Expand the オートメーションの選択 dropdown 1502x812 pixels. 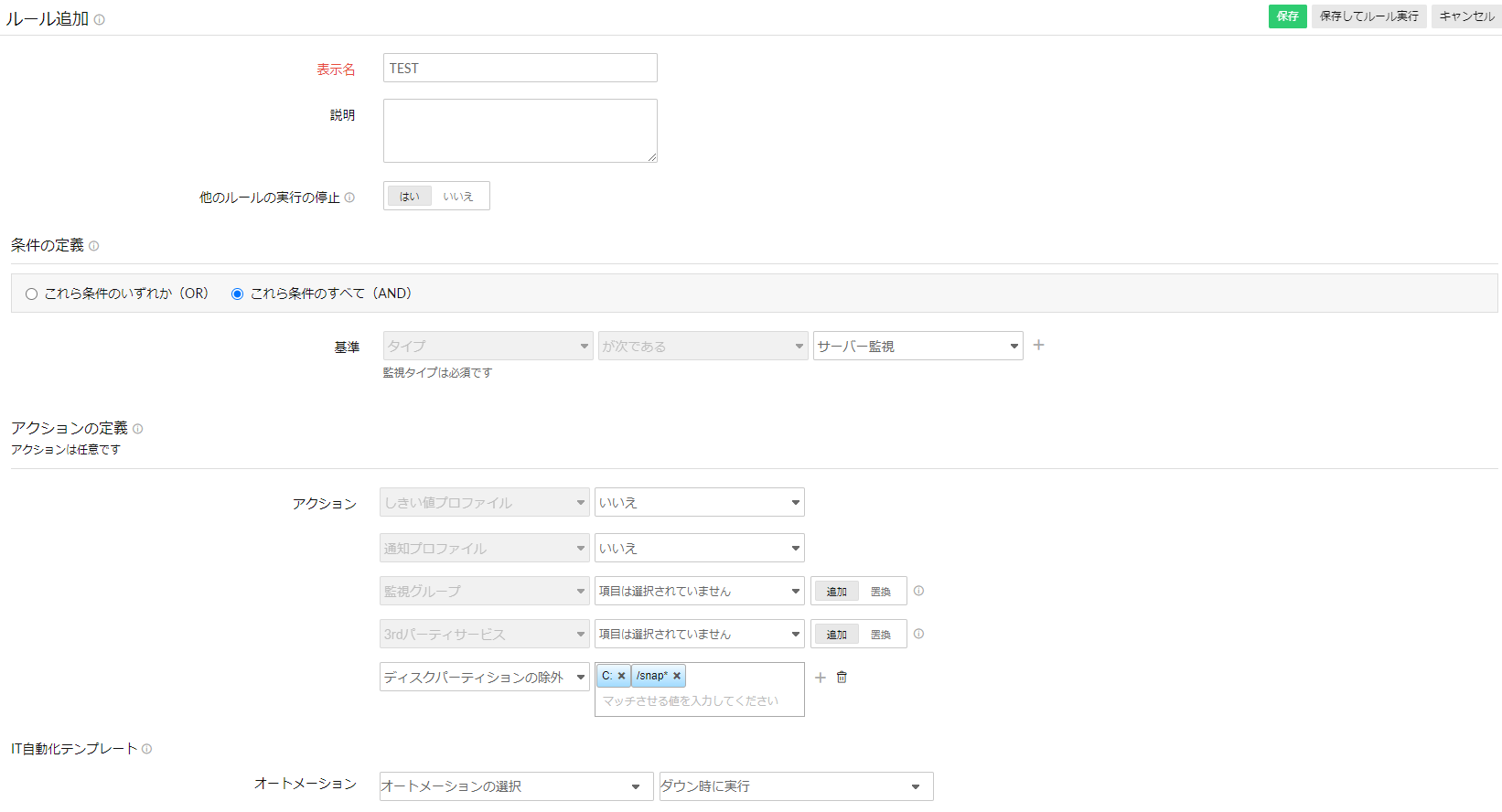(x=511, y=786)
